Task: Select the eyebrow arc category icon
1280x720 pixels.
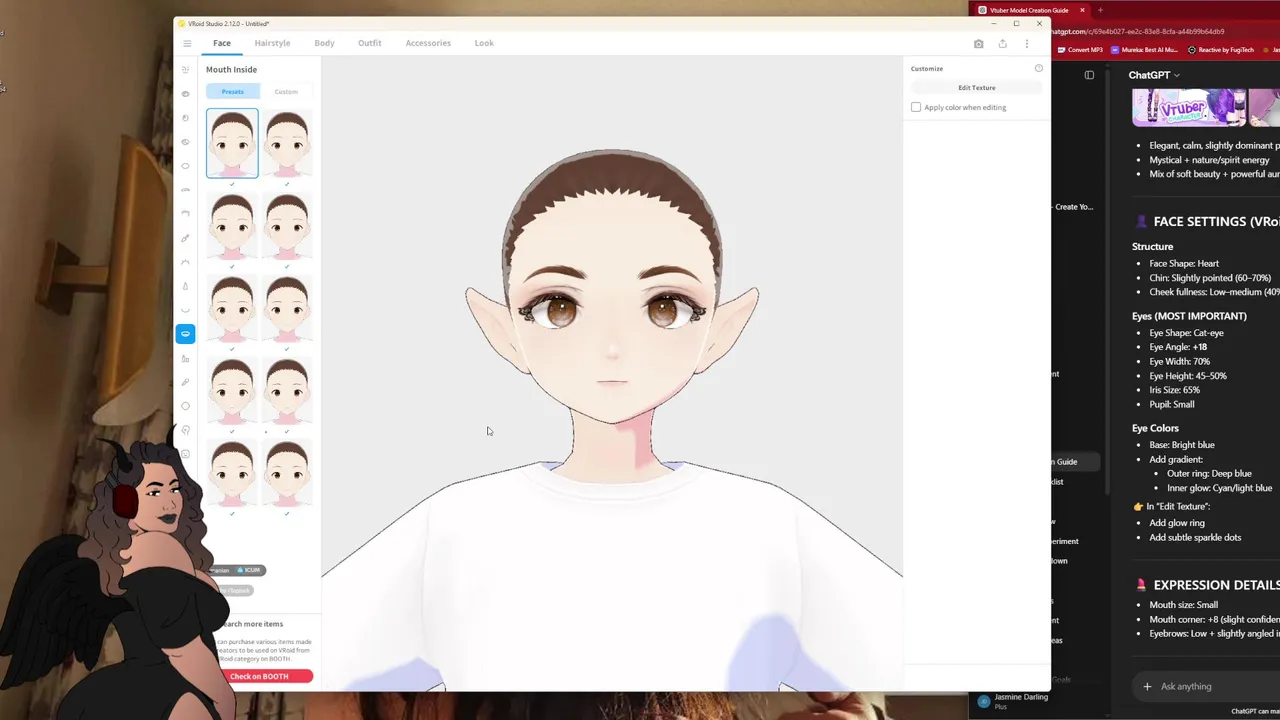Action: (x=185, y=190)
